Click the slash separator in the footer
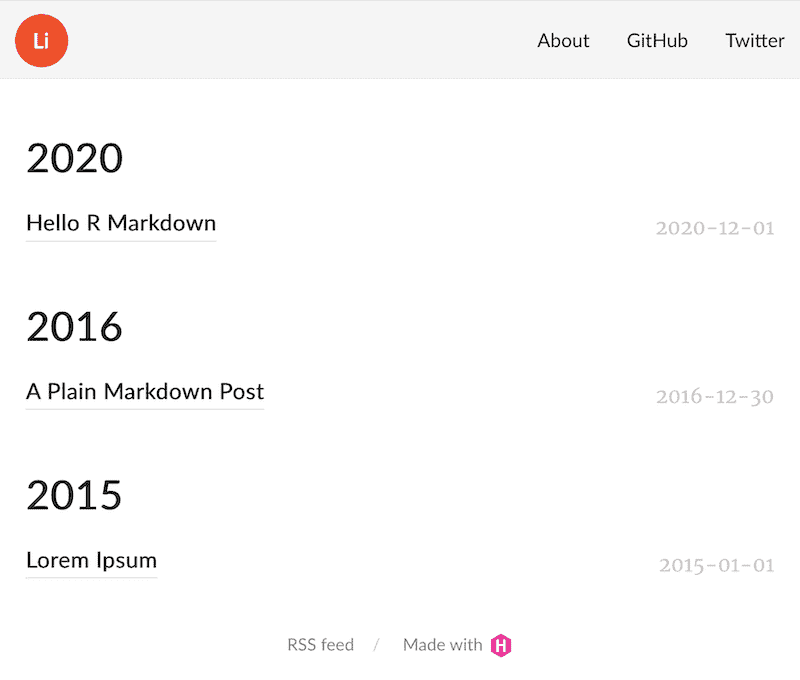Image resolution: width=800 pixels, height=680 pixels. (375, 645)
